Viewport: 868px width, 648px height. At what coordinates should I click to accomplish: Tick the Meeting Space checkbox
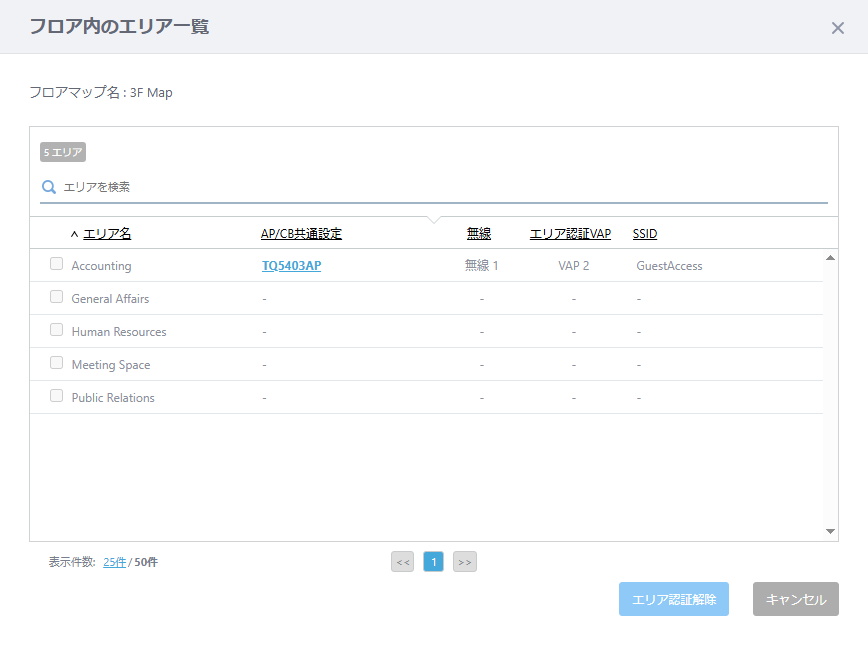tap(56, 362)
